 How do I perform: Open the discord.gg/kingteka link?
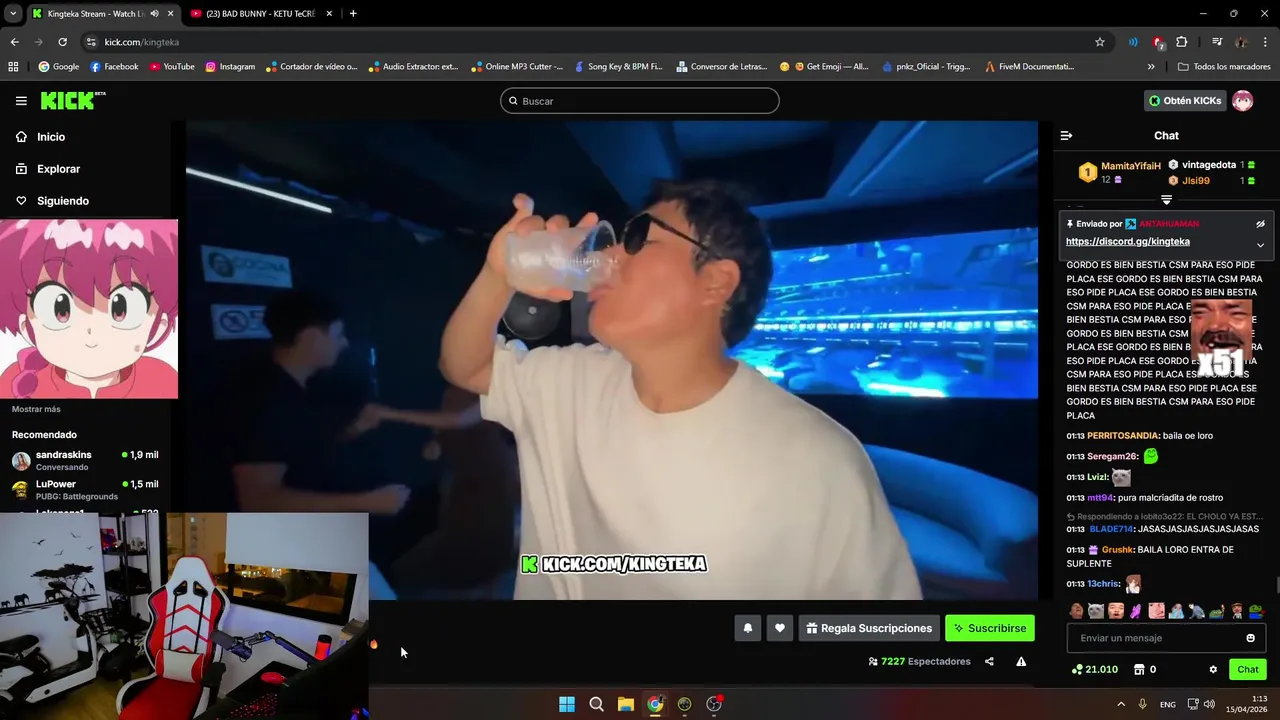(1127, 241)
